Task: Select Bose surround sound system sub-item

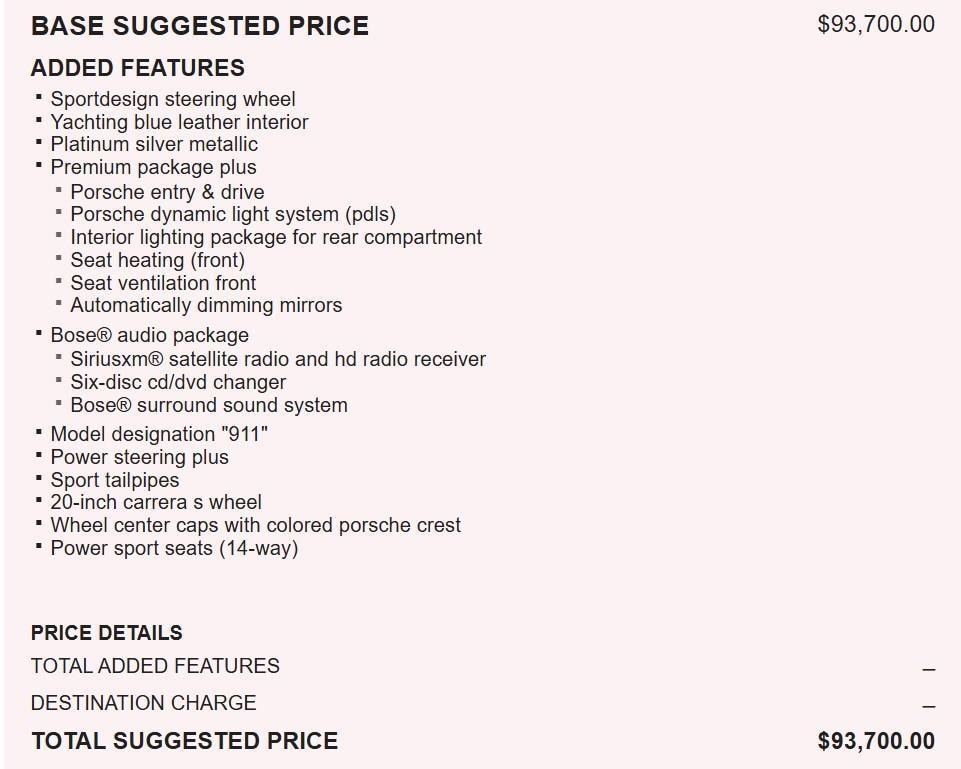Action: [209, 405]
